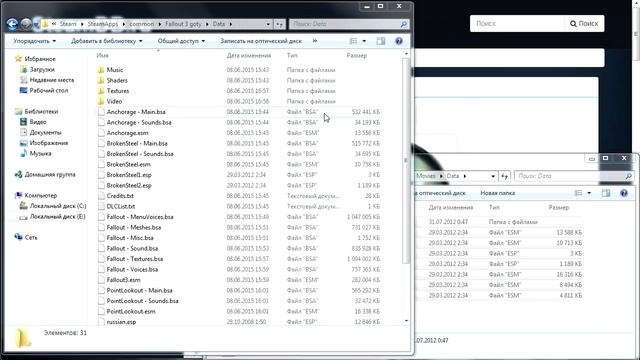Open the Документы library

pos(45,133)
